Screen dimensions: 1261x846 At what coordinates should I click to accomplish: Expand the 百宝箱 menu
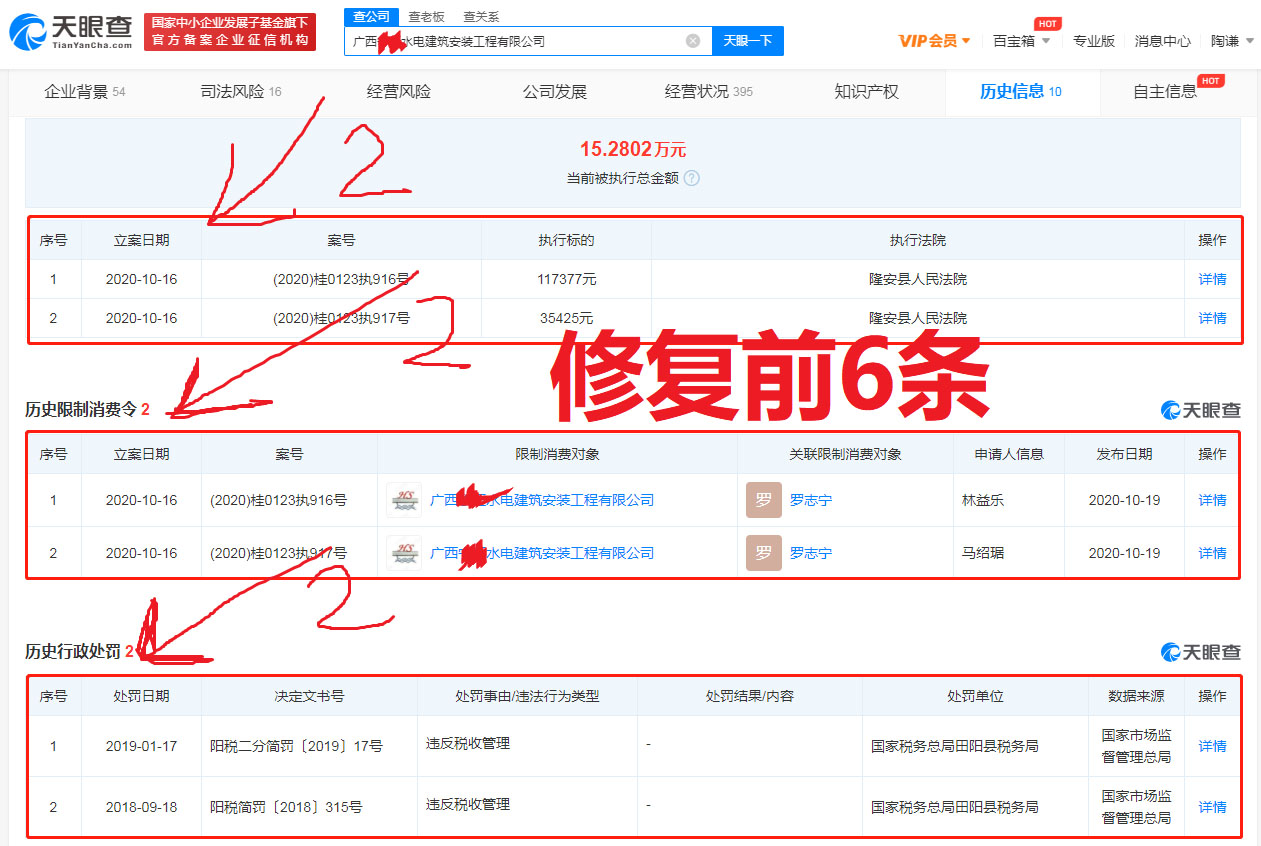(1021, 41)
